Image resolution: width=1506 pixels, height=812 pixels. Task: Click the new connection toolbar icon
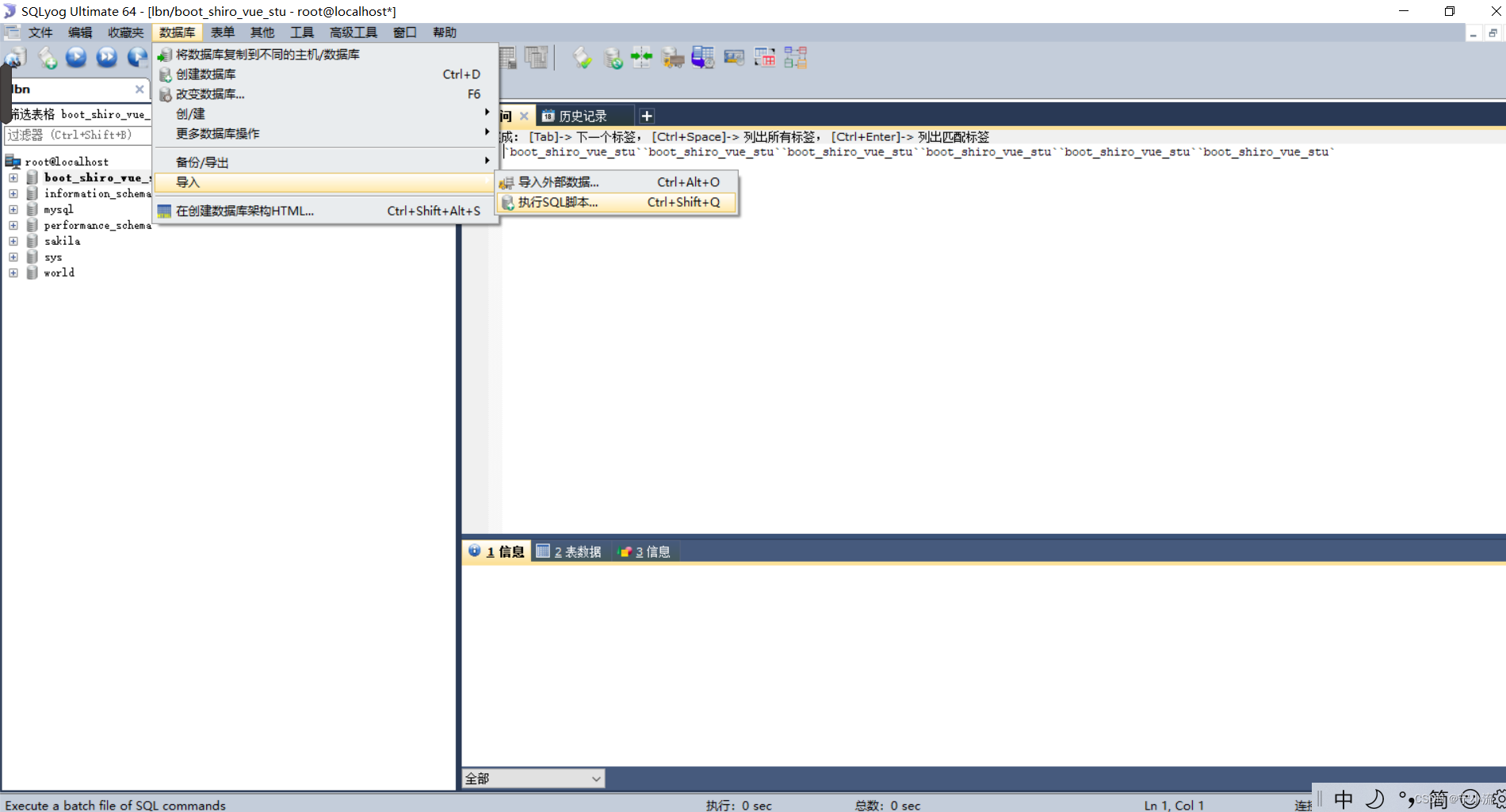pyautogui.click(x=15, y=57)
